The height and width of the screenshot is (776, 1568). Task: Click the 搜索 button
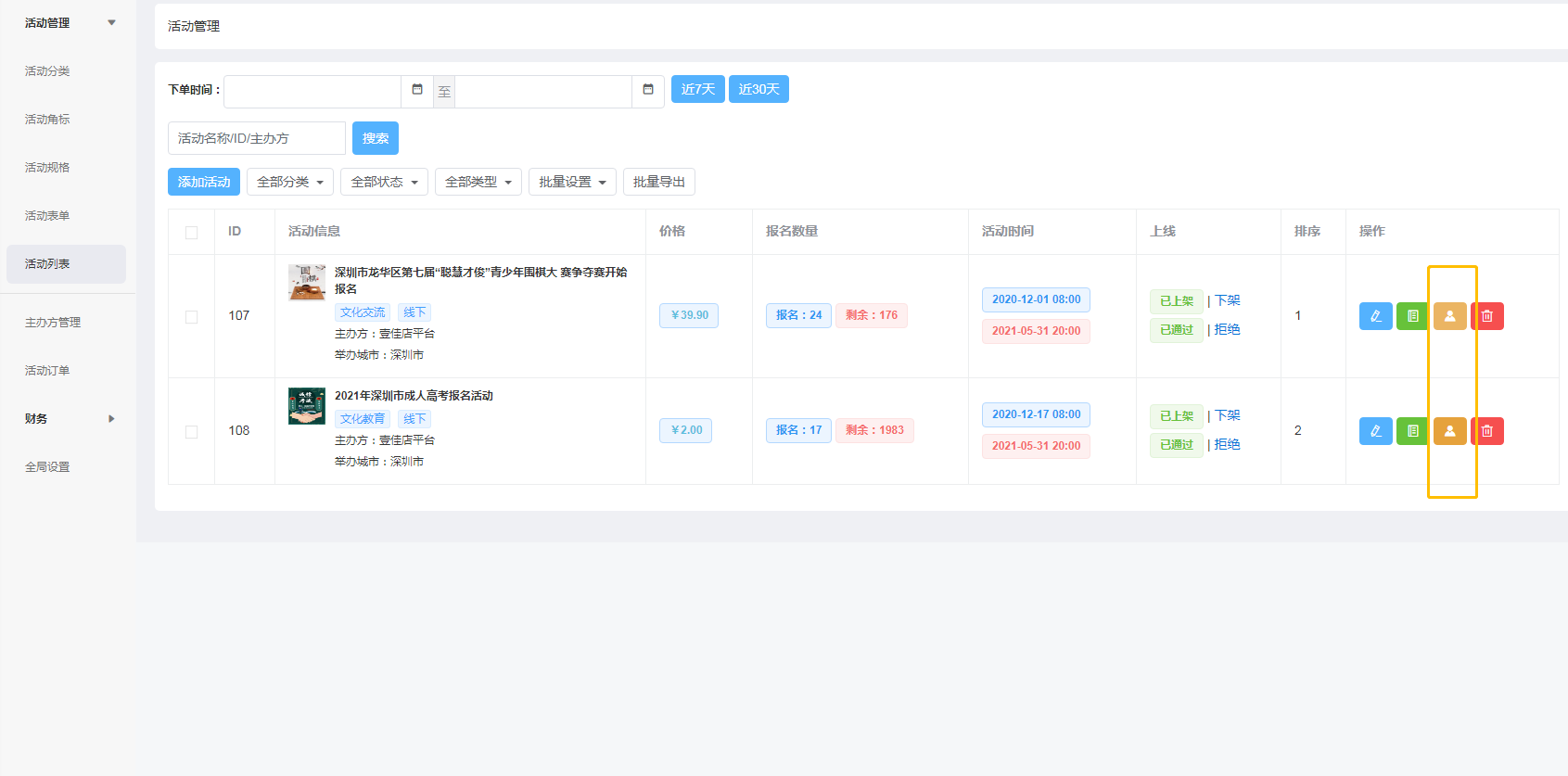(376, 138)
